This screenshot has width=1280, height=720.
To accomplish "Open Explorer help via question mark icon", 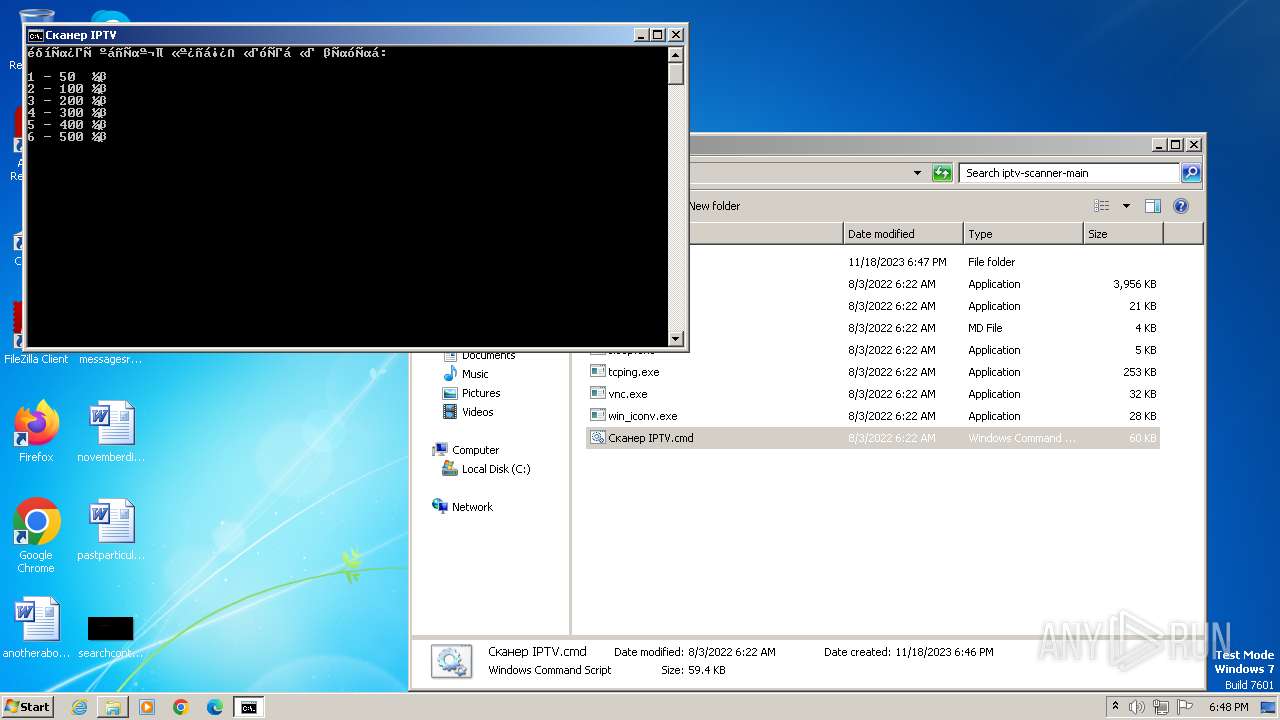I will coord(1180,206).
